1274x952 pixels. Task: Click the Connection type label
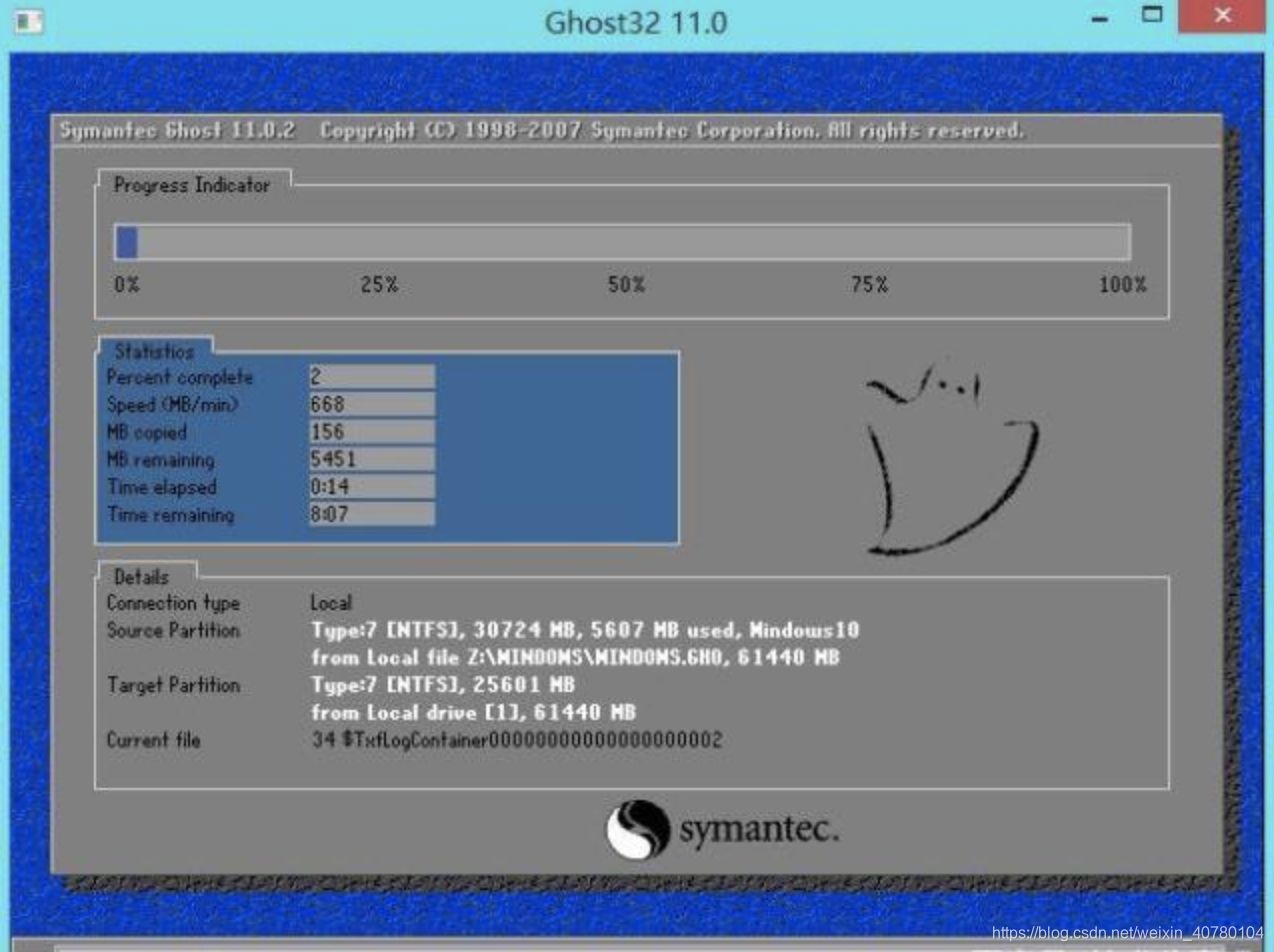pos(173,604)
